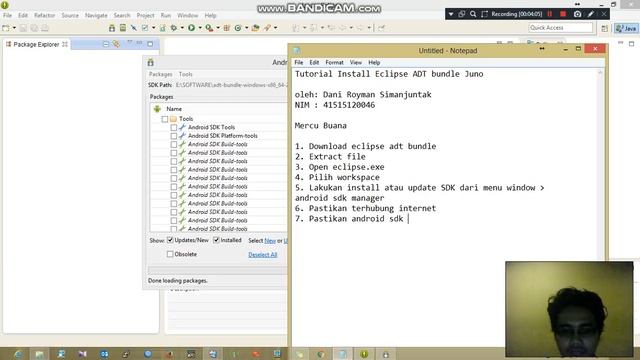Open Package Explorer View Menu triangle
Image resolution: width=640 pixels, height=360 pixels.
[129, 43]
